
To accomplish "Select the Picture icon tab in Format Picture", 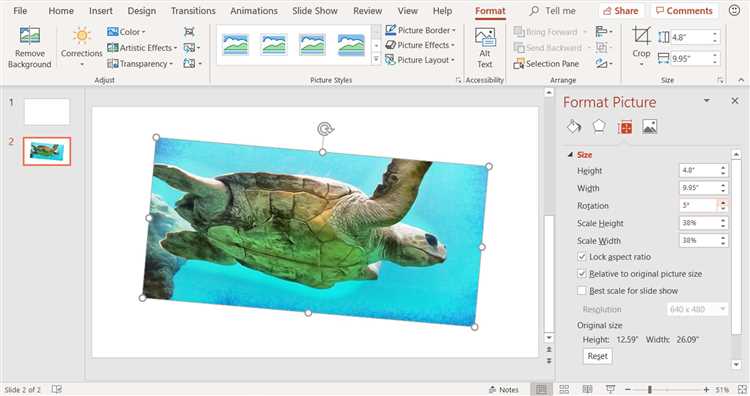I will (650, 127).
